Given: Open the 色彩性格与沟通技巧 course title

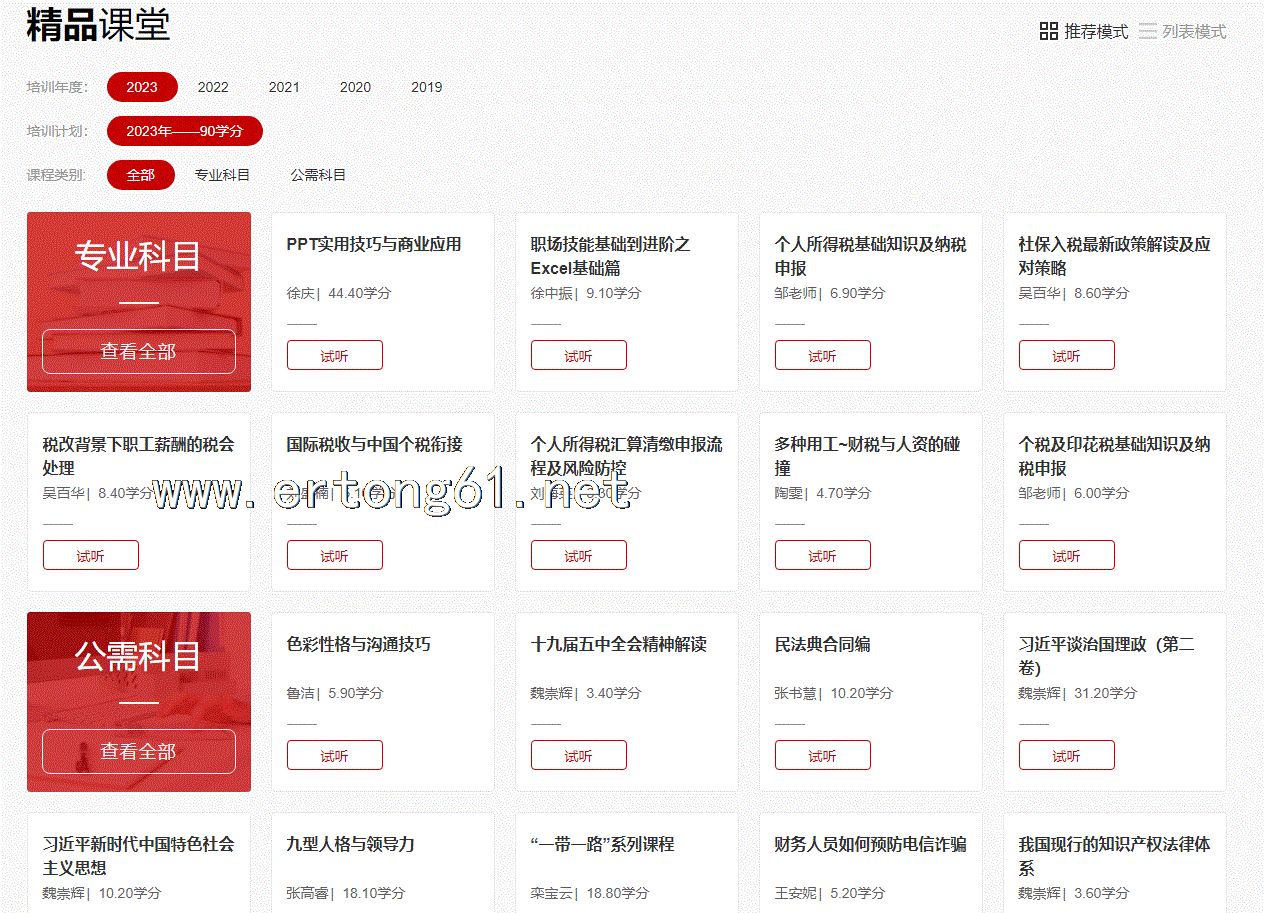Looking at the screenshot, I should [358, 645].
